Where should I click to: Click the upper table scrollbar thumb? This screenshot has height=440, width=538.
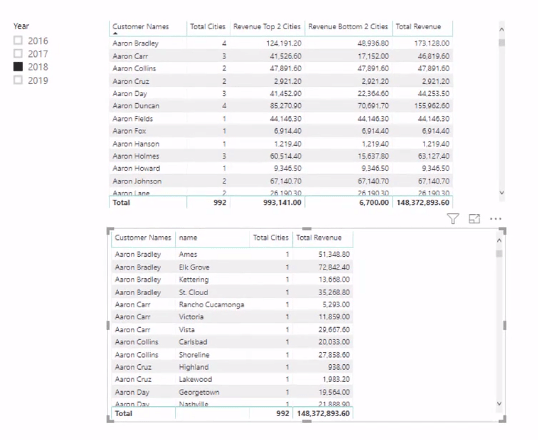tap(502, 43)
